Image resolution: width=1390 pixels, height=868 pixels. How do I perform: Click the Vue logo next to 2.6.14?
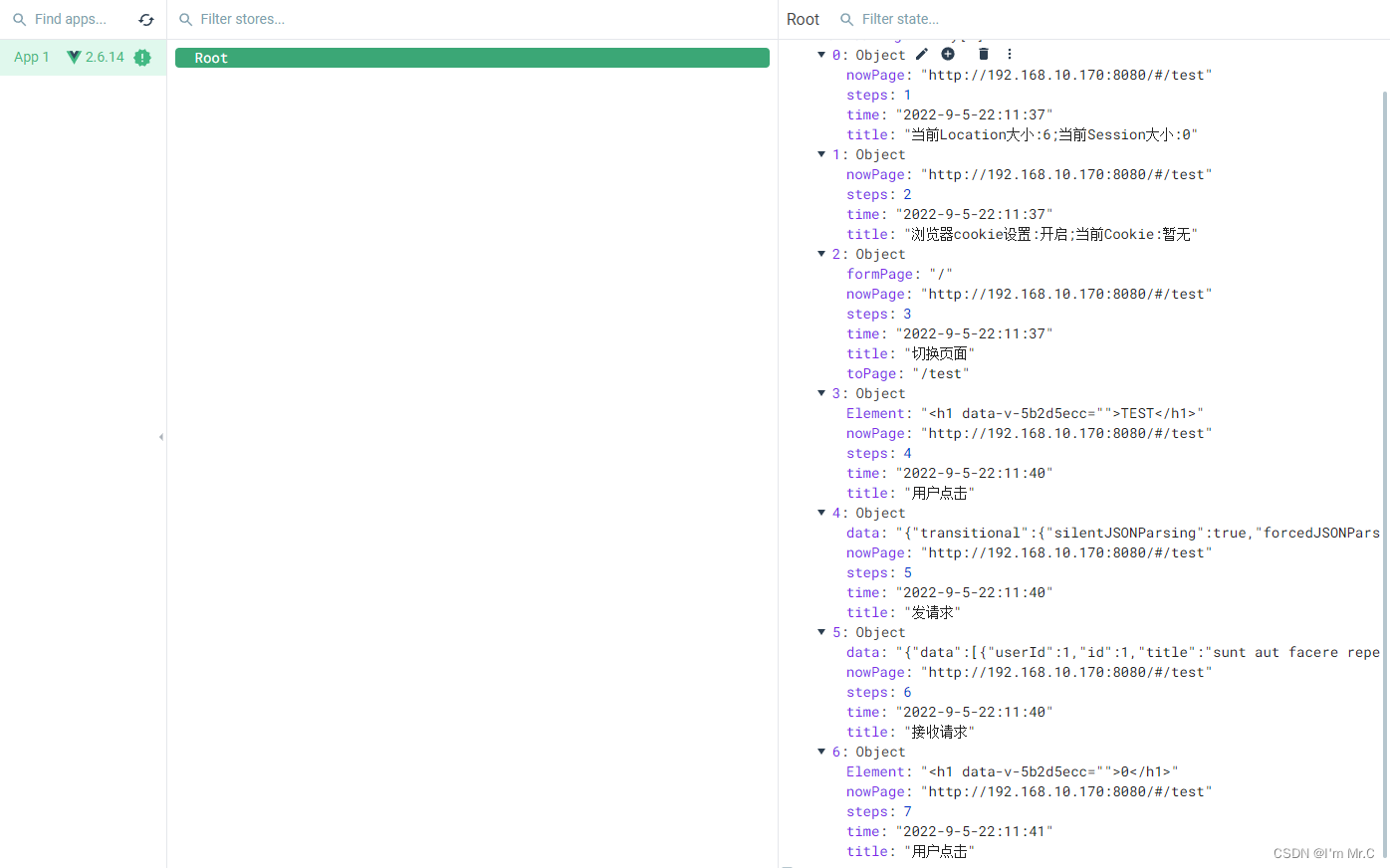click(x=74, y=57)
